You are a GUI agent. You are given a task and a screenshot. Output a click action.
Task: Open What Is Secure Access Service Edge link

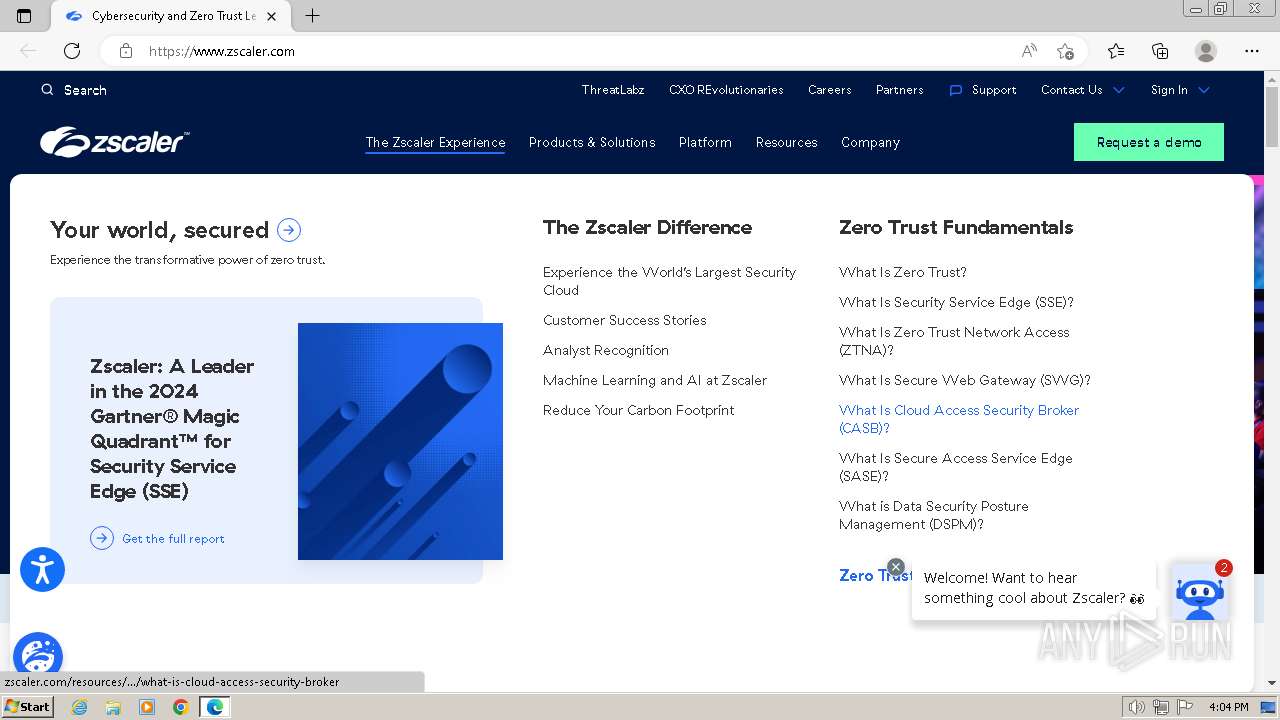[x=956, y=467]
